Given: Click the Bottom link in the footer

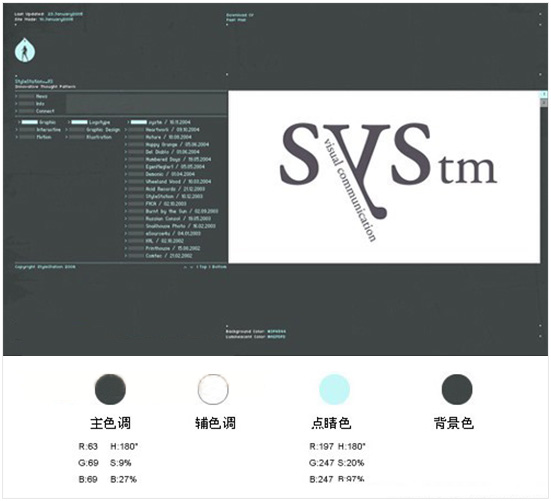Looking at the screenshot, I should pyautogui.click(x=219, y=267).
